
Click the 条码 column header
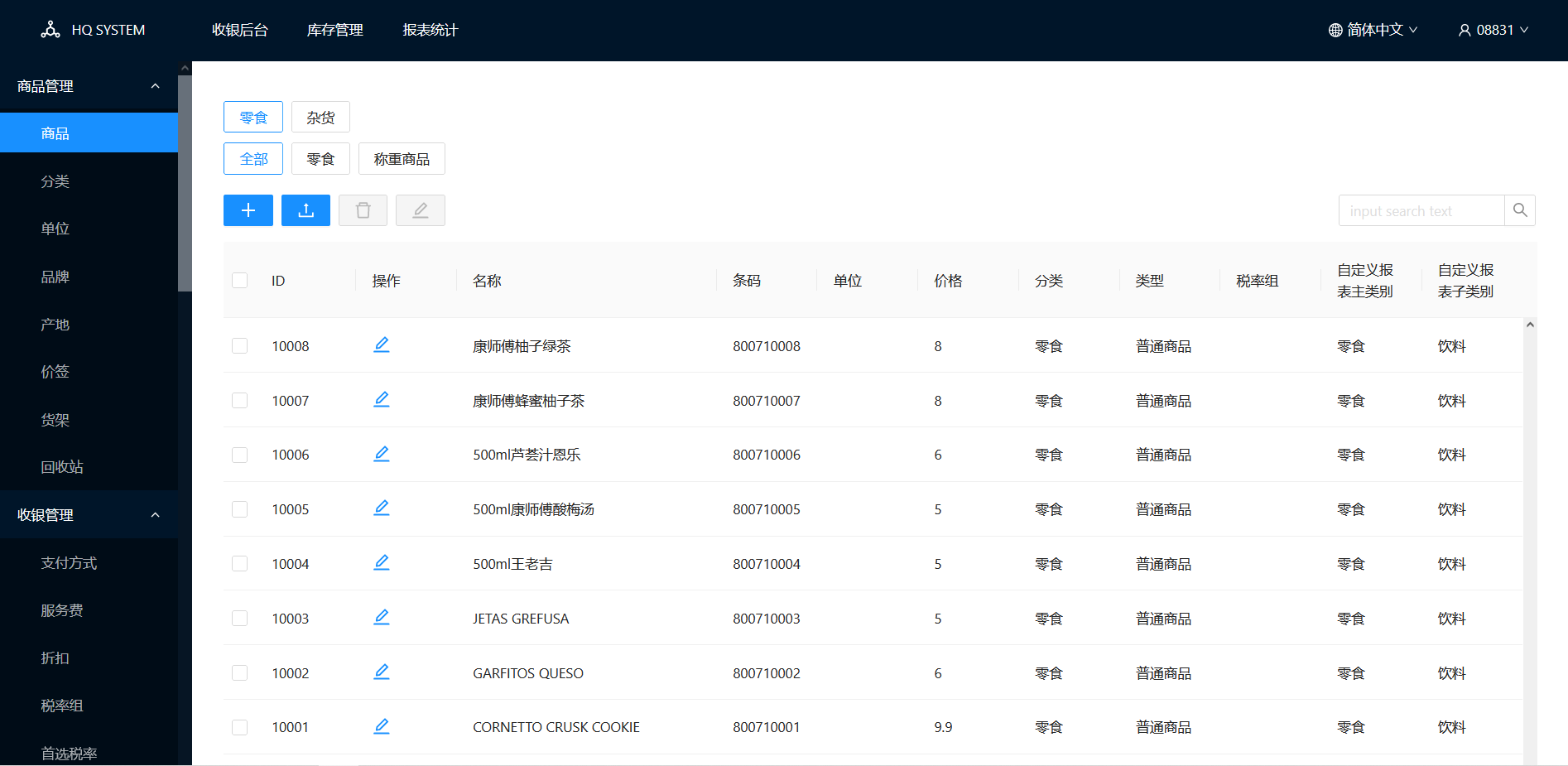click(747, 280)
